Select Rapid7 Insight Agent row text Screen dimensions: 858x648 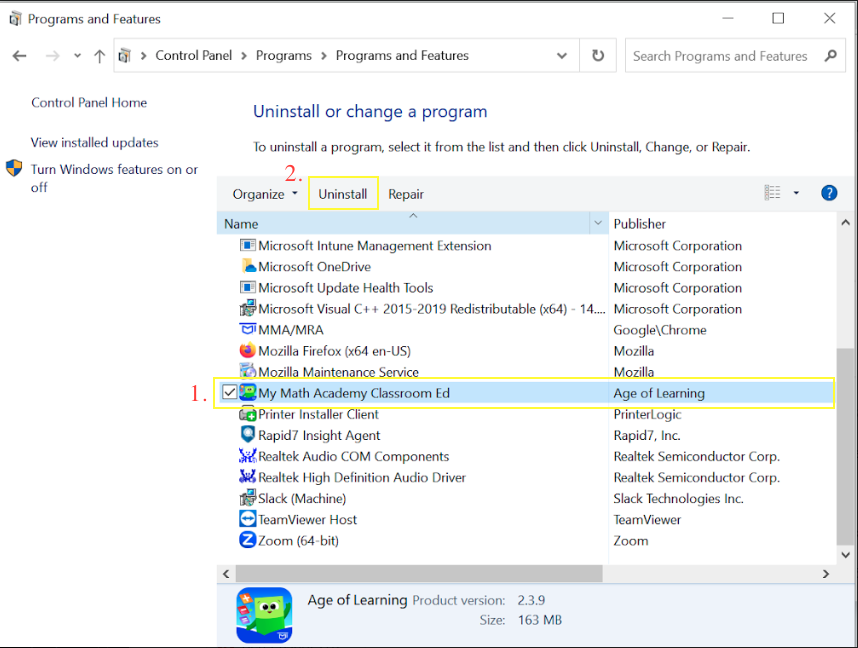coord(319,435)
